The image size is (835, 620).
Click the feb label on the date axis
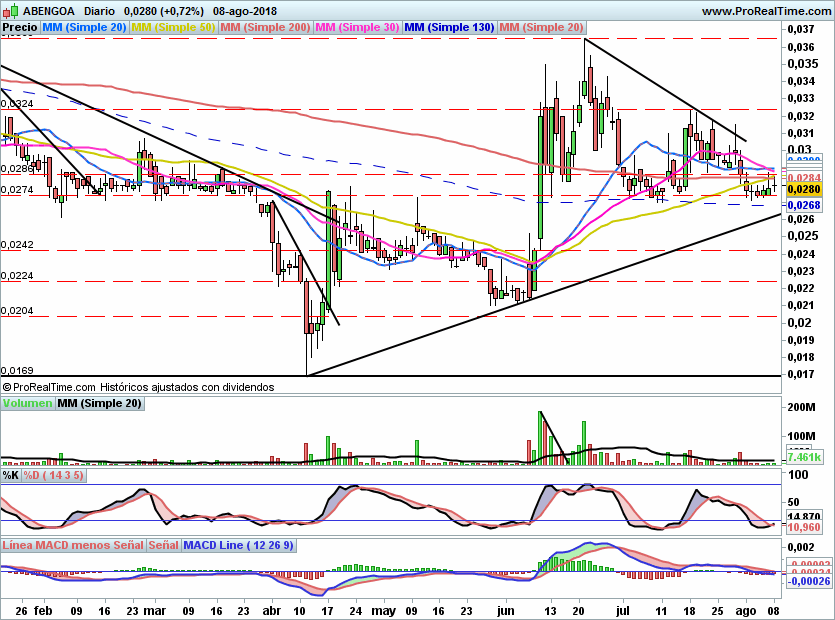[43, 611]
